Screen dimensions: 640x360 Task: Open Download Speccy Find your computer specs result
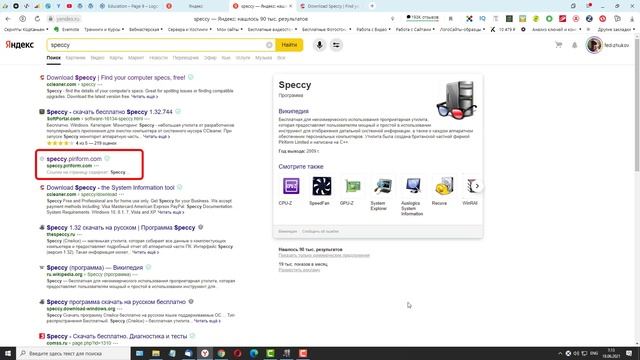pos(116,78)
